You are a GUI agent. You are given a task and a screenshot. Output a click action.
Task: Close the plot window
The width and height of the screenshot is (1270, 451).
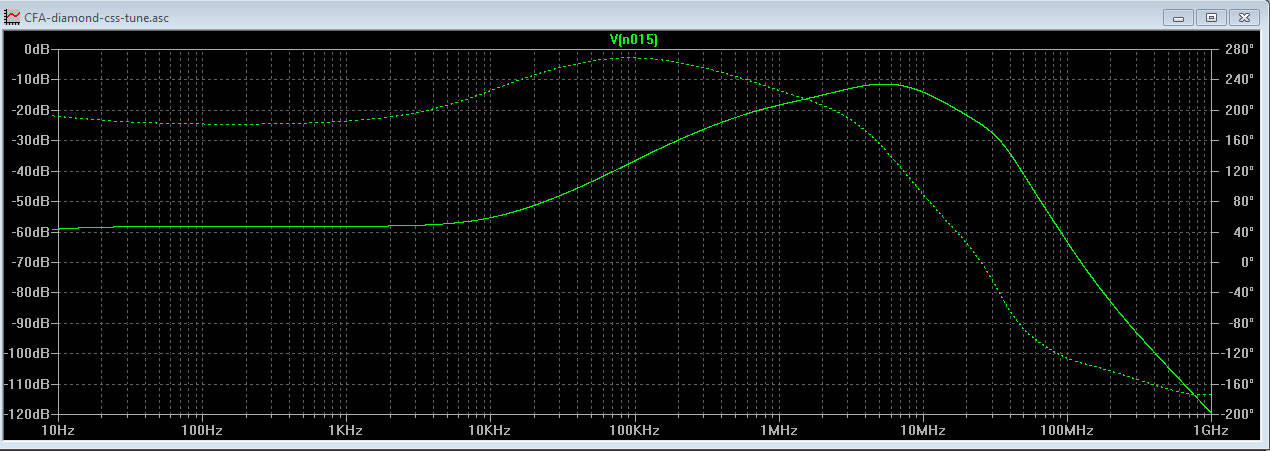coord(1243,17)
